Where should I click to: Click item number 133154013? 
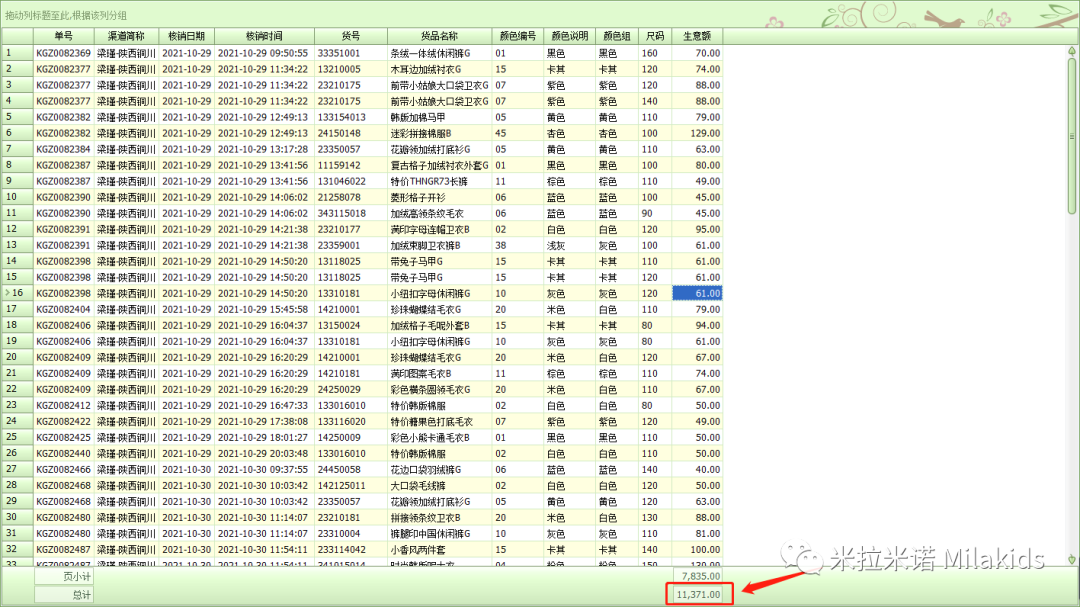(351, 117)
